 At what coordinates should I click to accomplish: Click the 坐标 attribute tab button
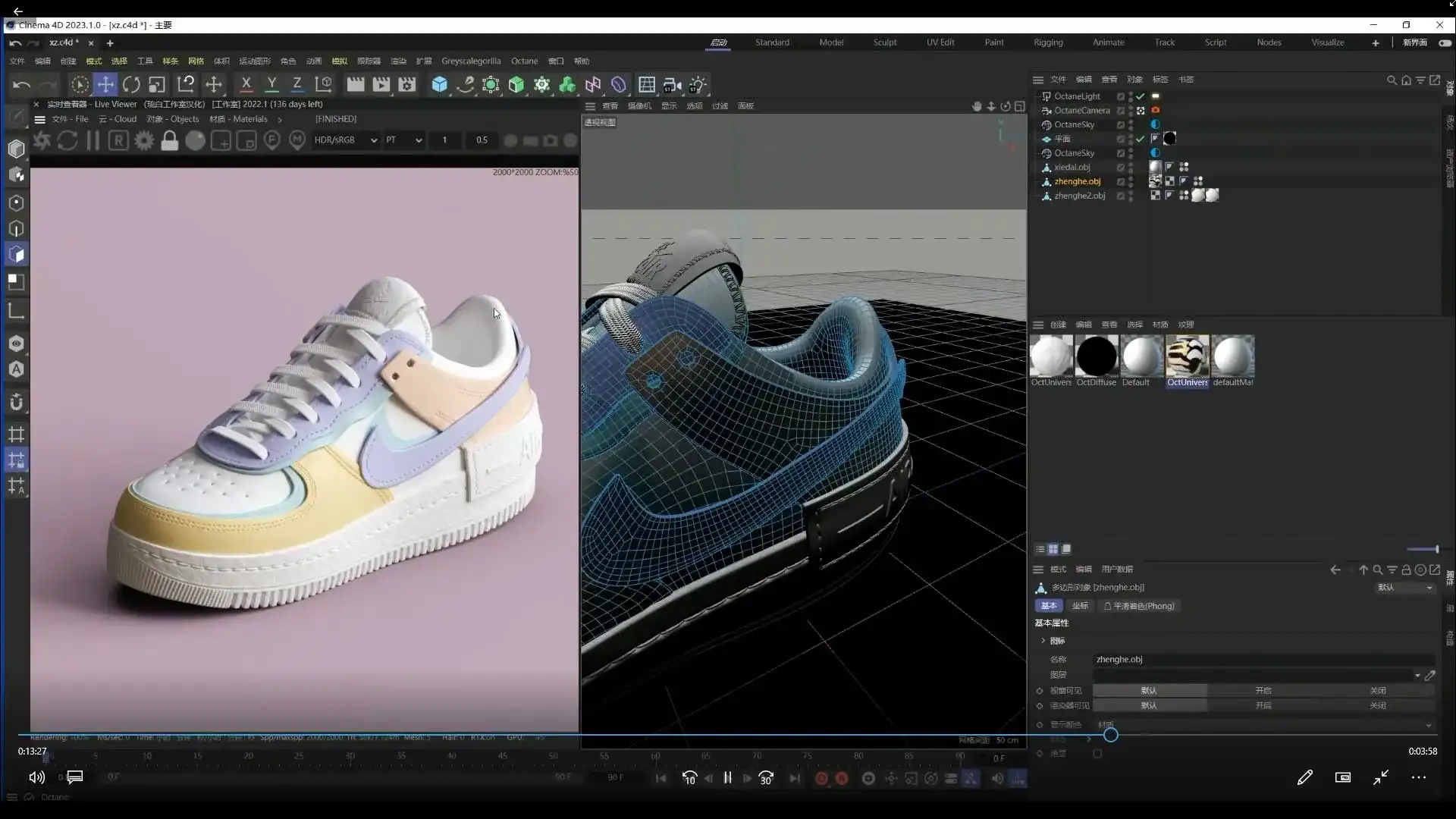point(1080,606)
